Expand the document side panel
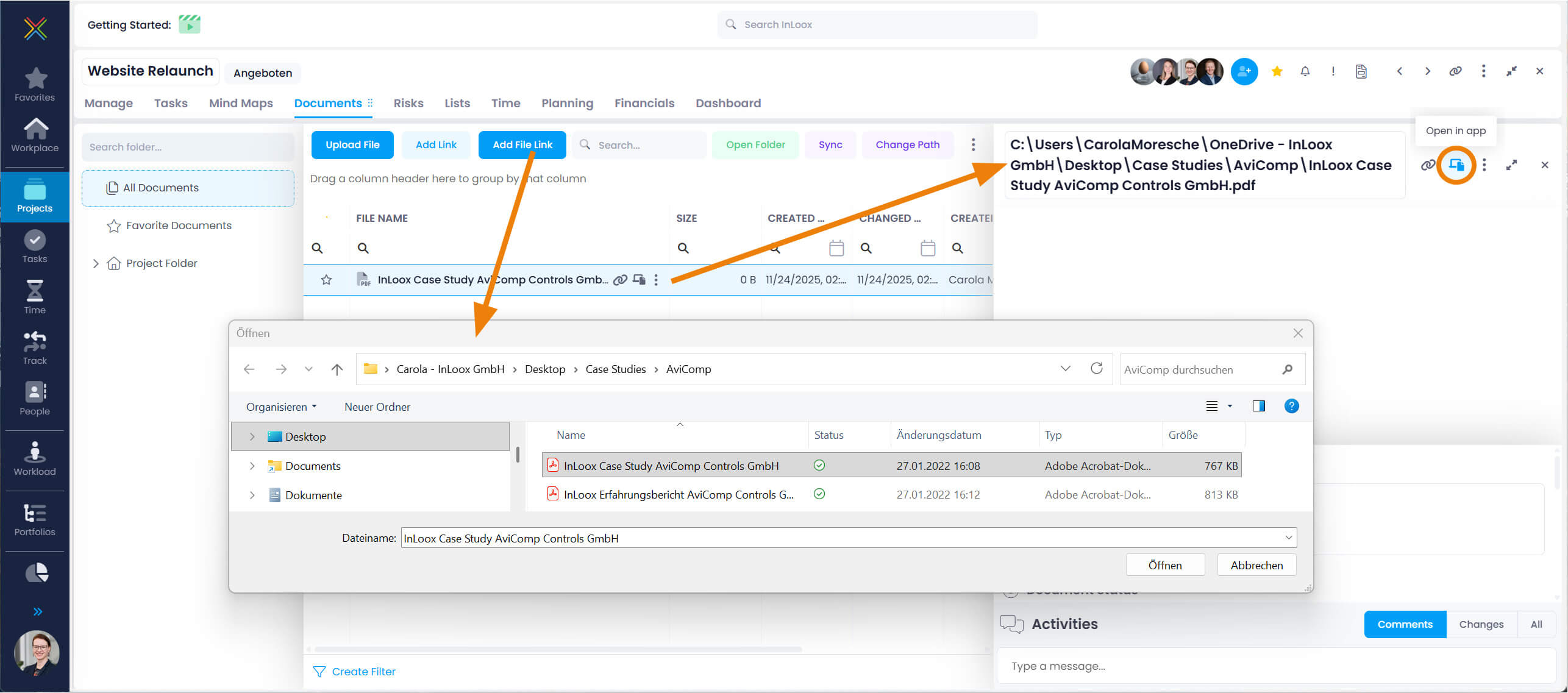1568x693 pixels. point(1511,165)
